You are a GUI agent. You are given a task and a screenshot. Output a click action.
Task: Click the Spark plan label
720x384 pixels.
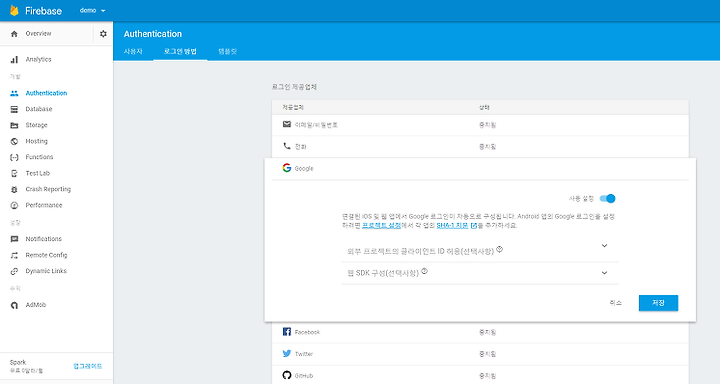click(18, 362)
